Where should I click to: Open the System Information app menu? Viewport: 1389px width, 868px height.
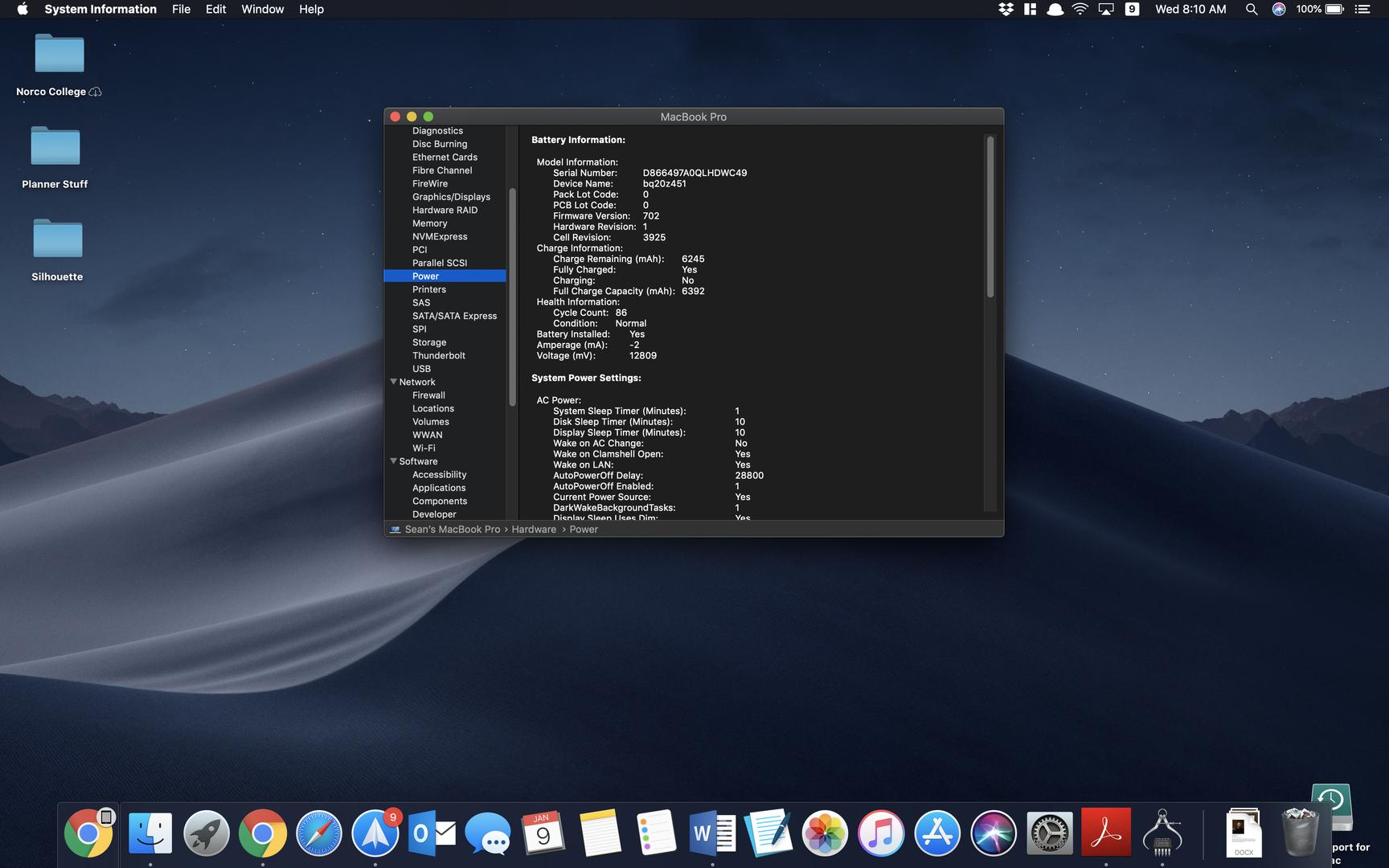click(x=100, y=9)
